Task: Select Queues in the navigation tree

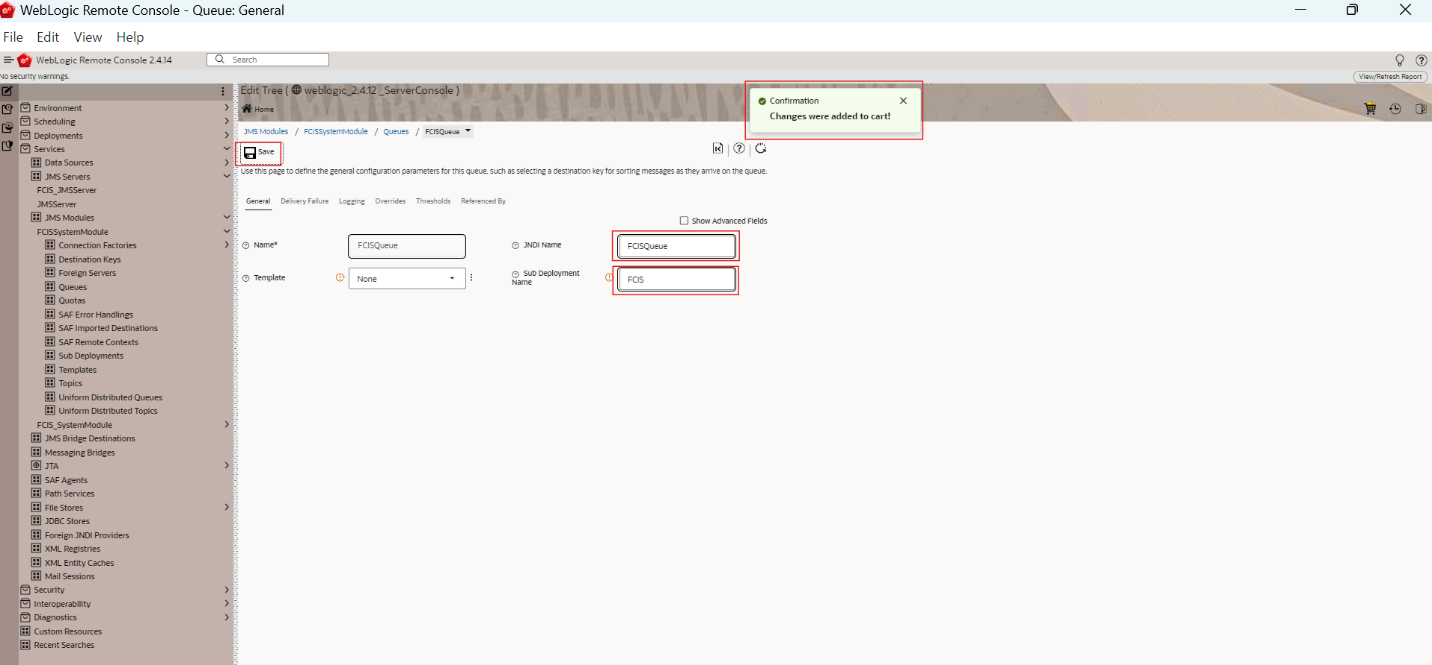Action: (72, 287)
